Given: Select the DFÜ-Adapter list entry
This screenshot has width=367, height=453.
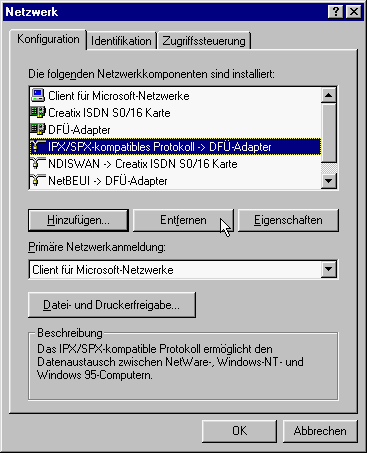Looking at the screenshot, I should click(x=175, y=130).
